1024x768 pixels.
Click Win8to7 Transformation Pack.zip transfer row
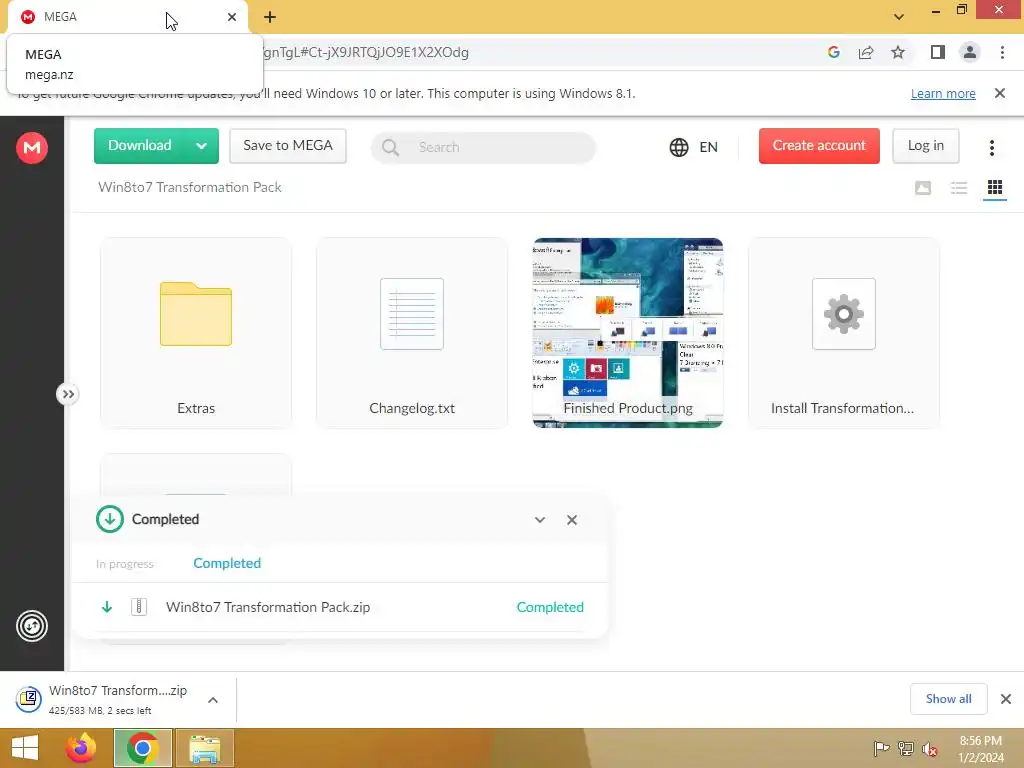pyautogui.click(x=340, y=607)
